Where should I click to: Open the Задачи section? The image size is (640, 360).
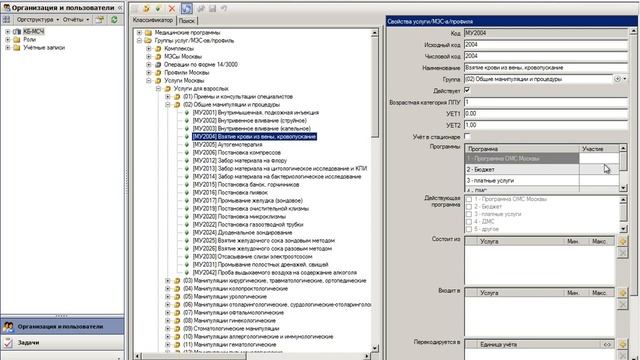[62, 342]
